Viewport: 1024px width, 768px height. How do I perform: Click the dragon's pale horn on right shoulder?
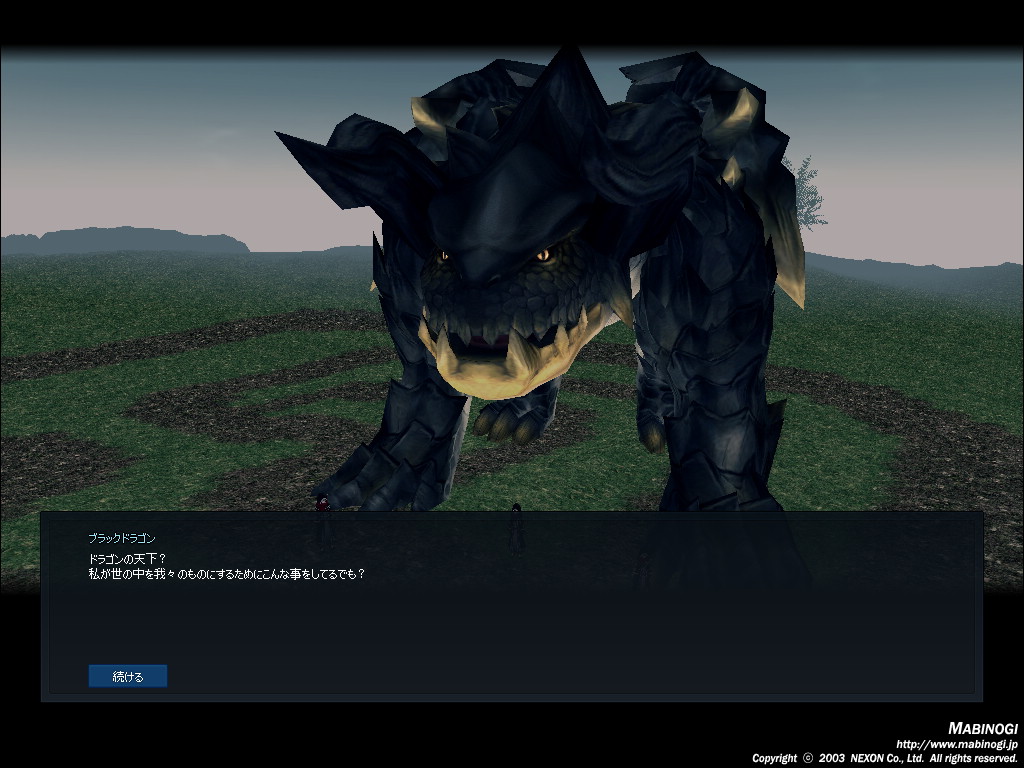[742, 110]
